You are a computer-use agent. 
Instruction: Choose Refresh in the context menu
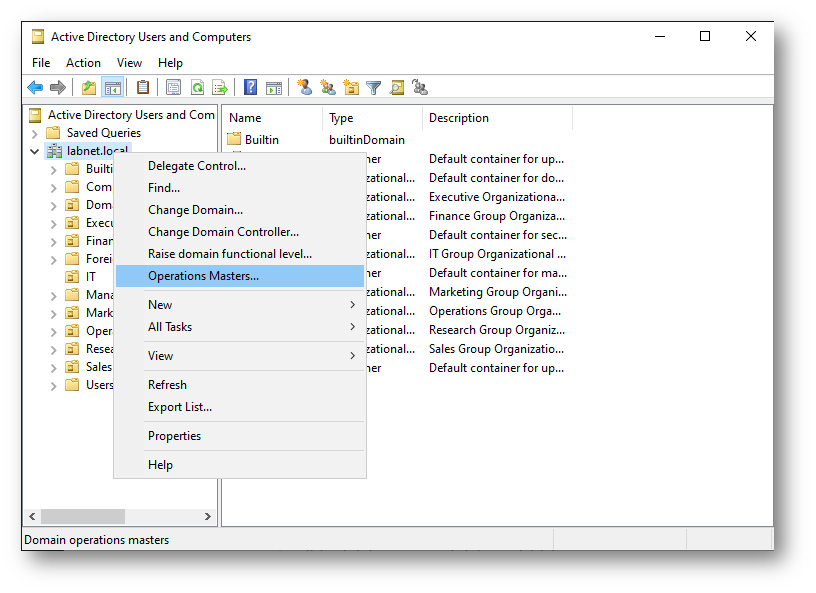point(240,385)
